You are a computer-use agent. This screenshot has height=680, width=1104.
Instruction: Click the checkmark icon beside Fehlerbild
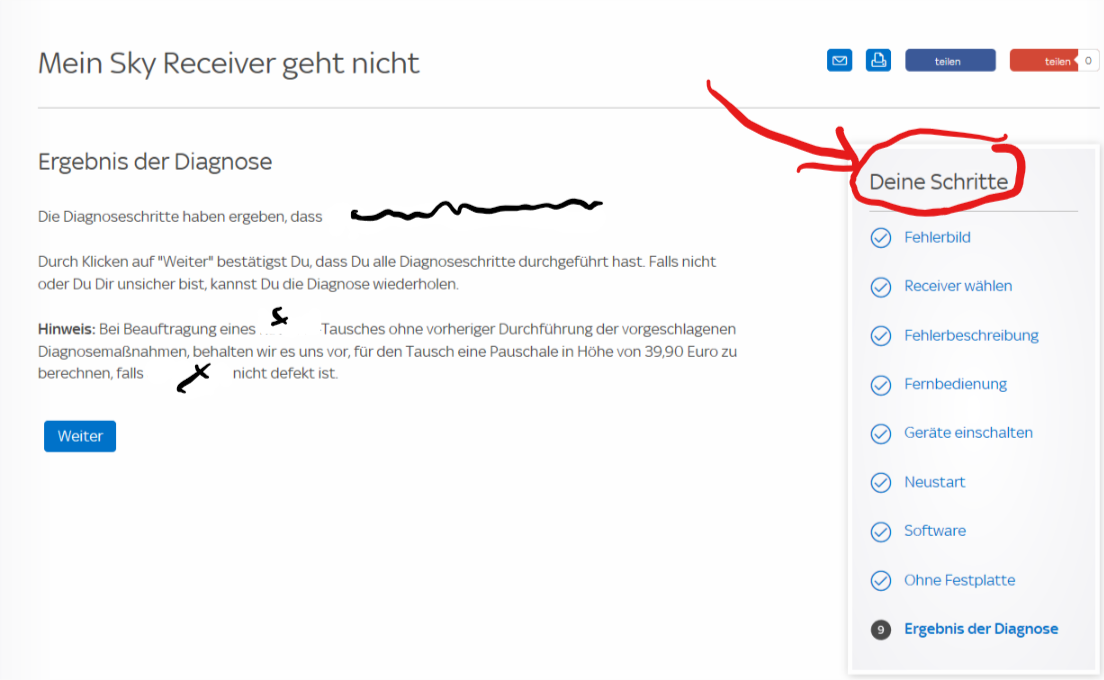(x=881, y=238)
